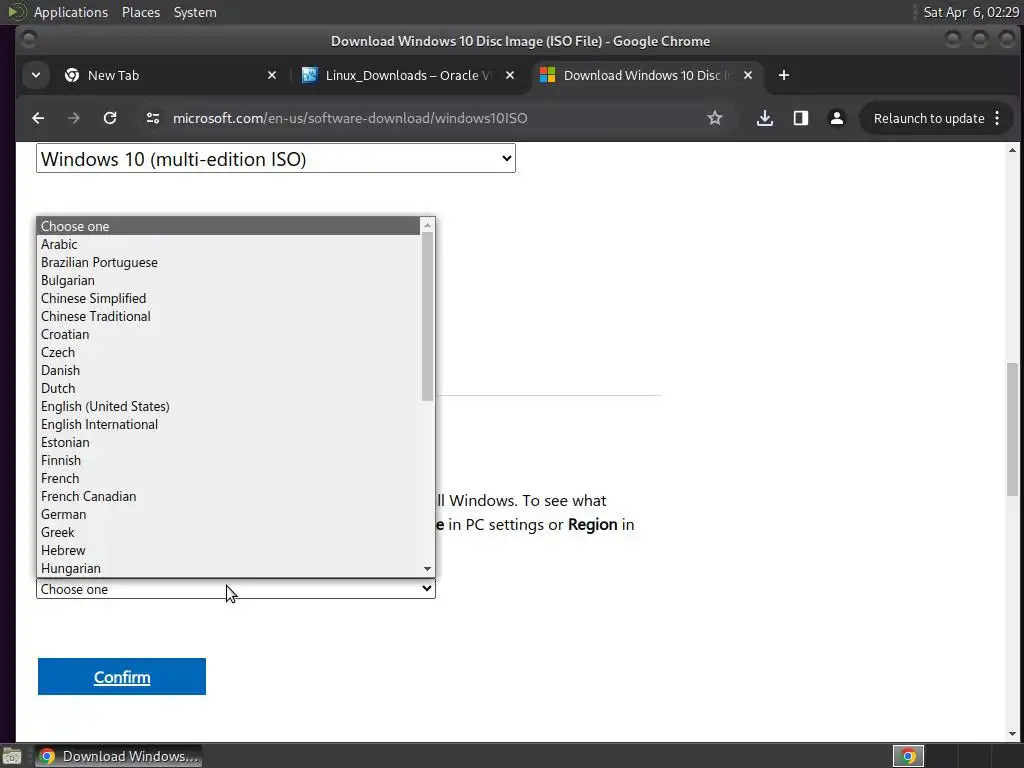Open a new tab with plus icon
1024x768 pixels.
[x=784, y=75]
